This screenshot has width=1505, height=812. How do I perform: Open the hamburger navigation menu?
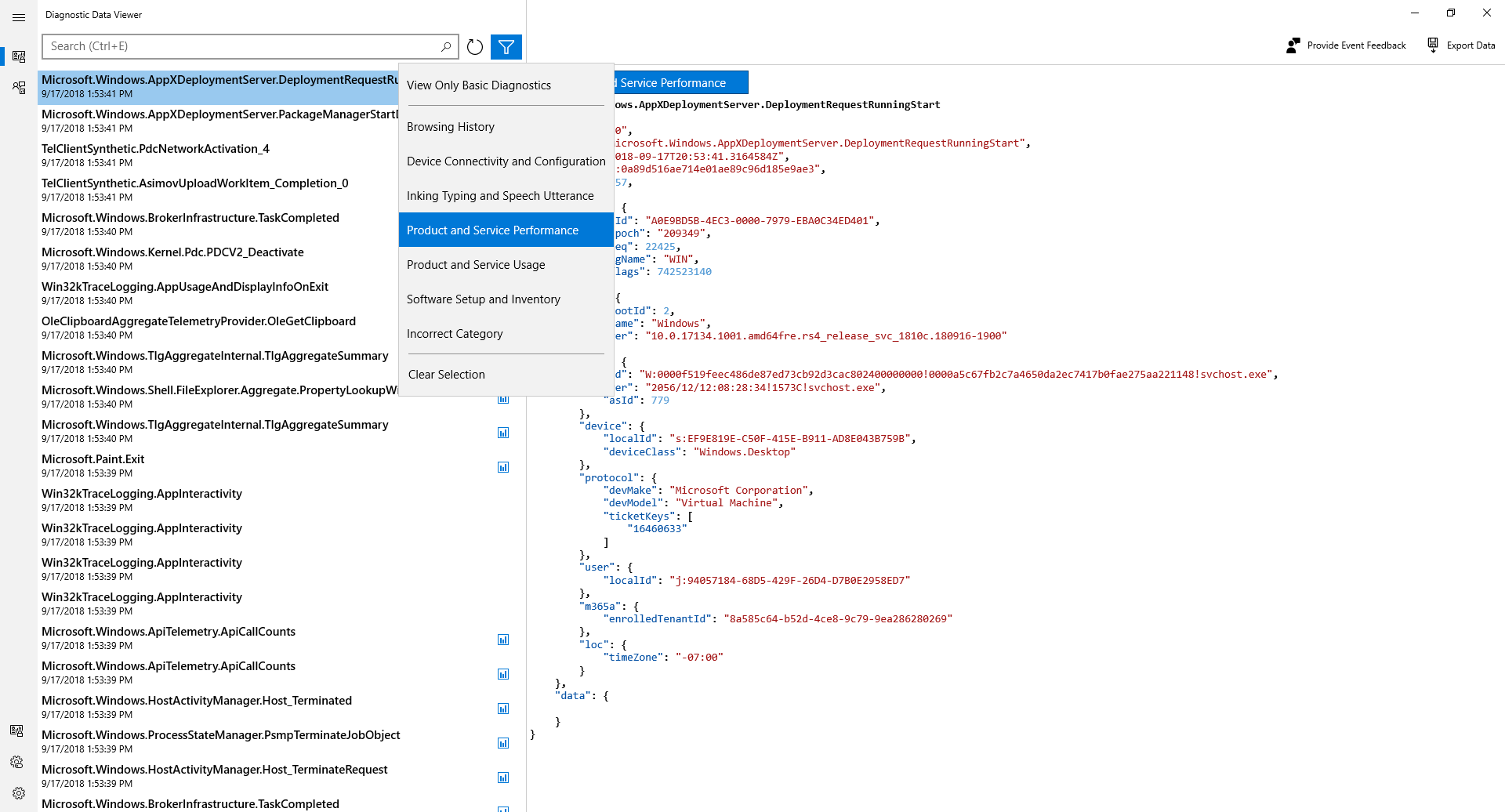[x=19, y=17]
